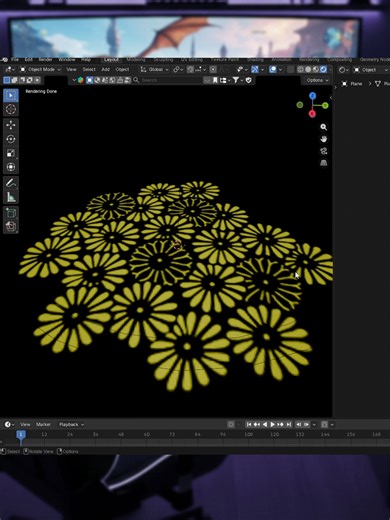Toggle show overlays button
Screen dimensions: 390x520
(x=273, y=69)
